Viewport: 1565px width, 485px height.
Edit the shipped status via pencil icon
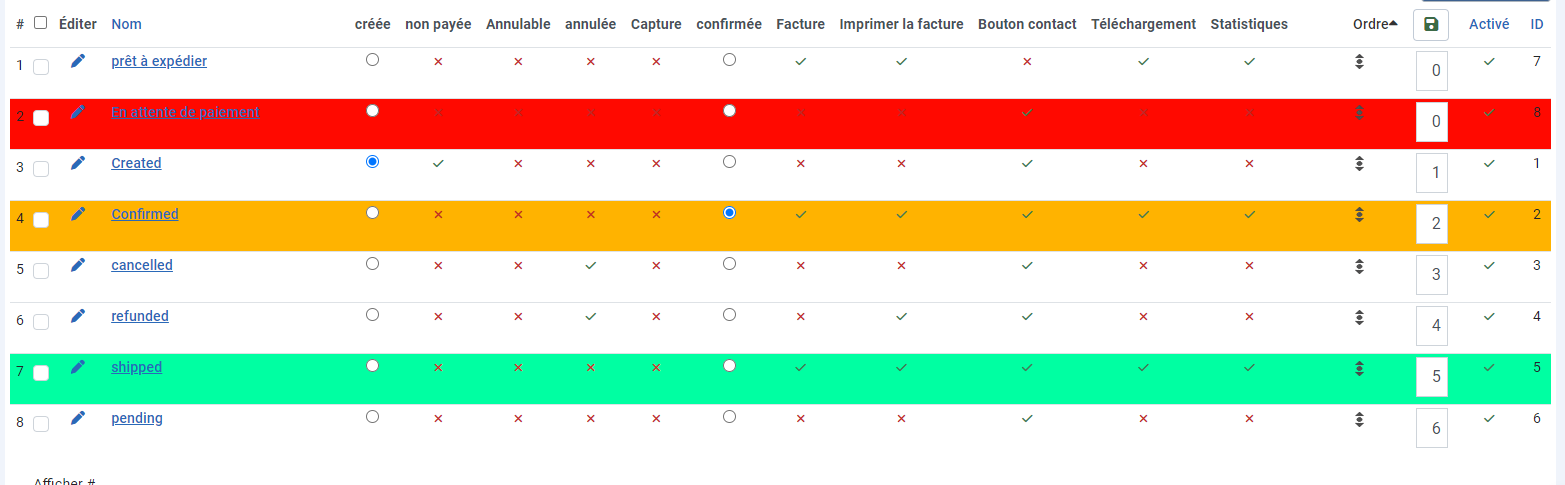click(x=78, y=367)
